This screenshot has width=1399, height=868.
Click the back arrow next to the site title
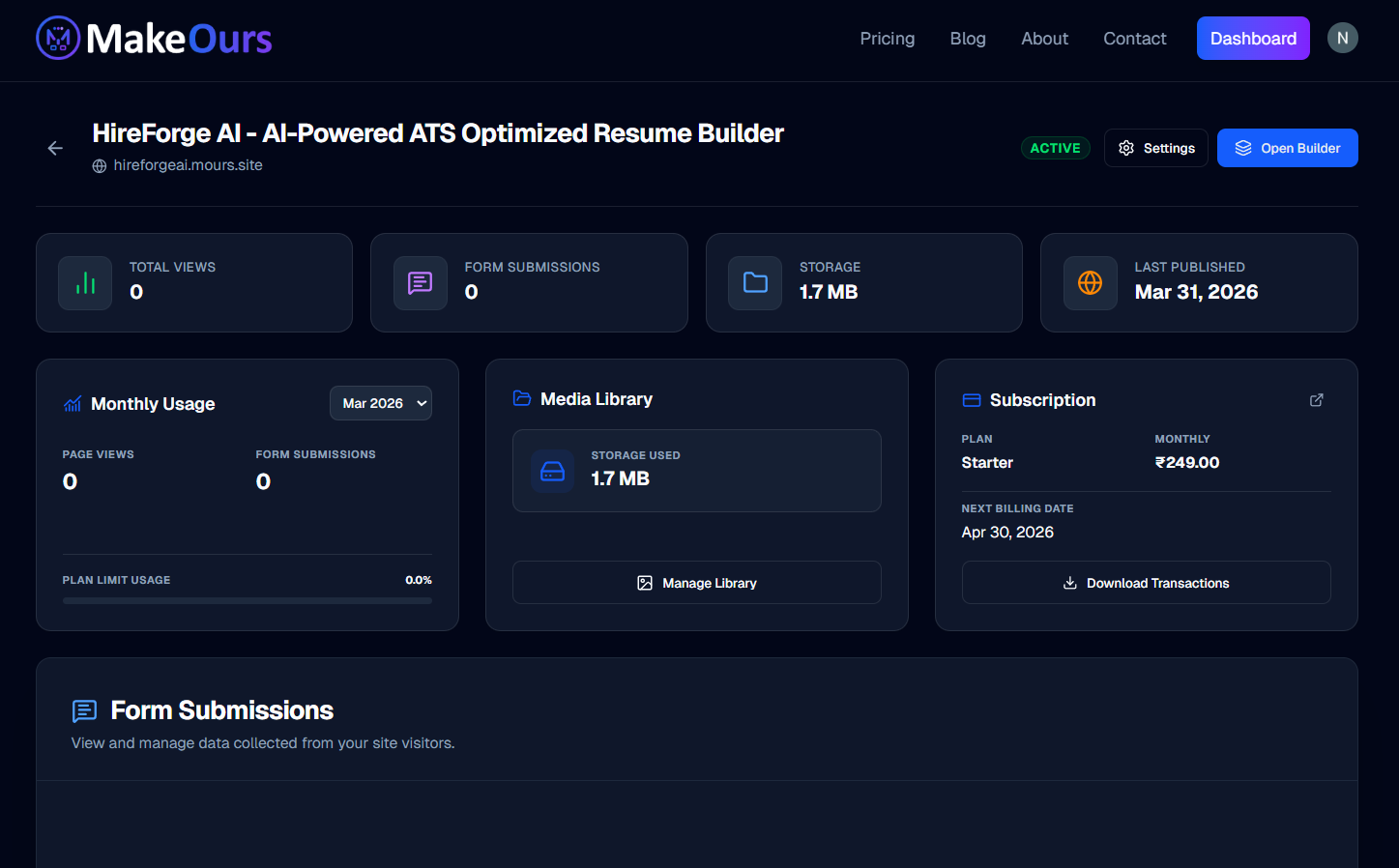(x=55, y=148)
